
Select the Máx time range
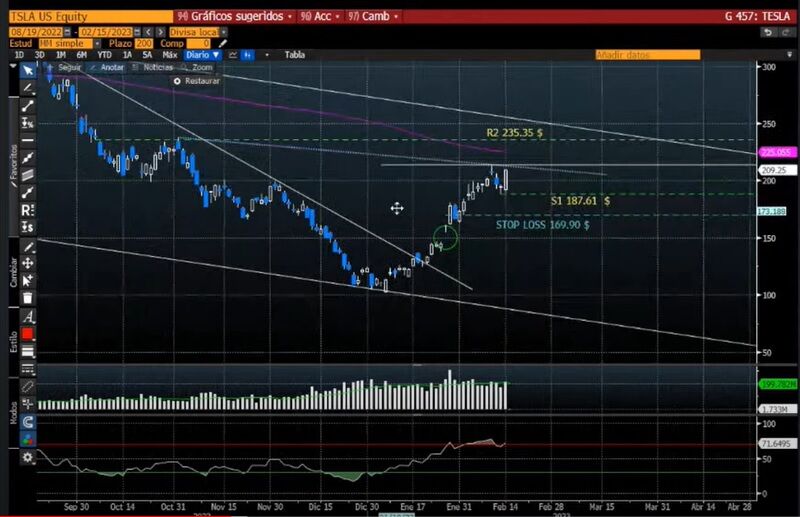tap(170, 55)
